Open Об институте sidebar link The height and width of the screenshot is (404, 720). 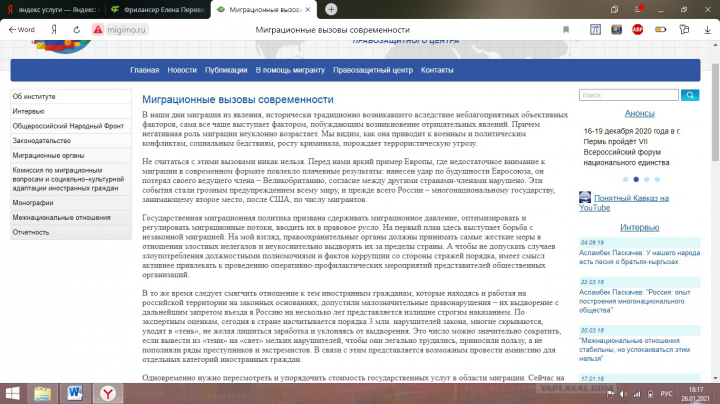(71, 96)
